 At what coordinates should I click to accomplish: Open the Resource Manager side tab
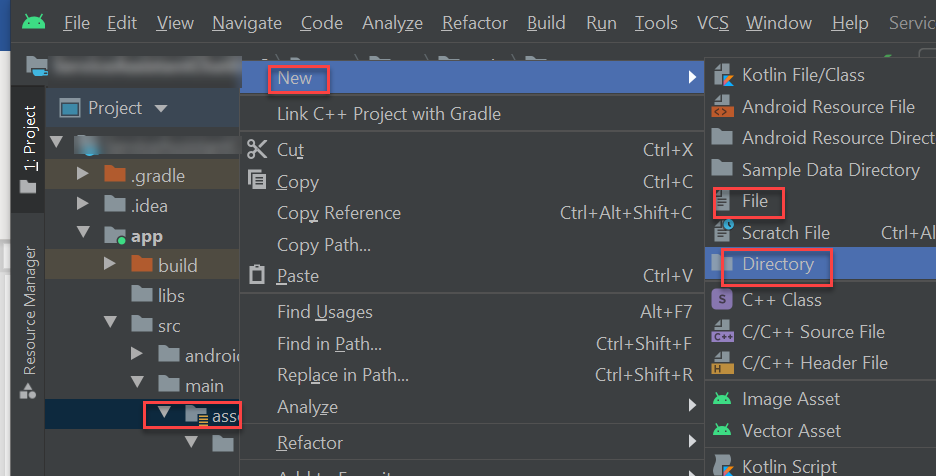[x=29, y=310]
